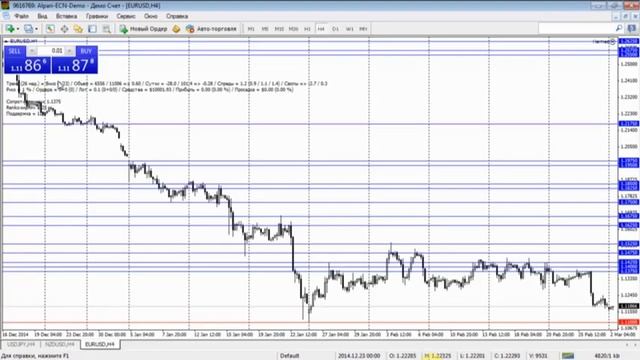Click the Default profile in status bar
Viewport: 640px width, 360px height.
tap(289, 356)
